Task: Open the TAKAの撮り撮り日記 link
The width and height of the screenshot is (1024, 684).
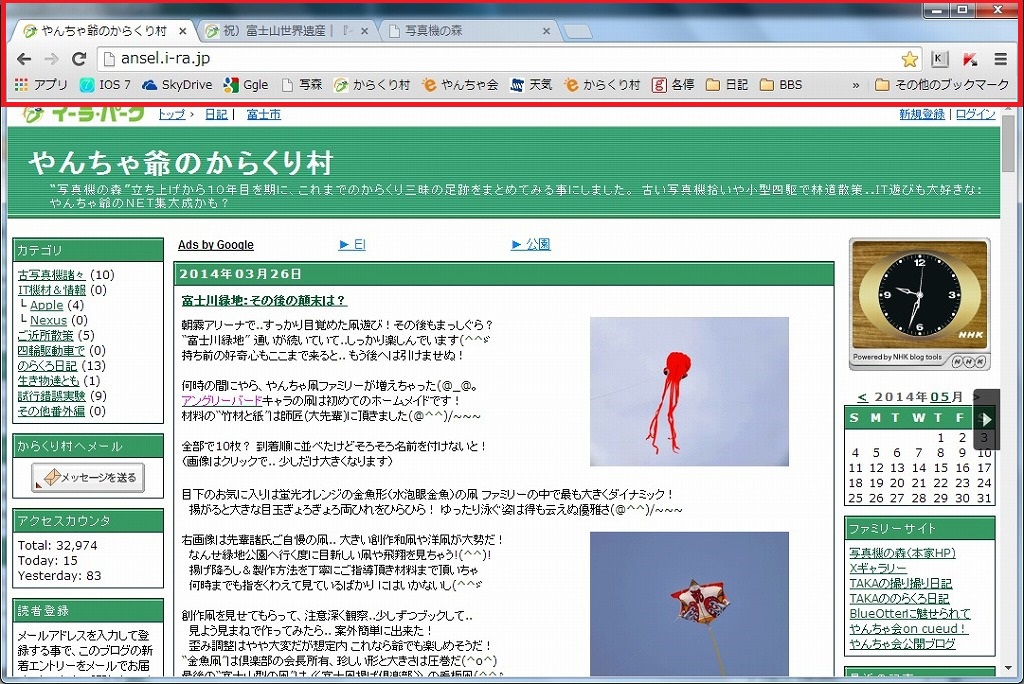Action: coord(901,583)
